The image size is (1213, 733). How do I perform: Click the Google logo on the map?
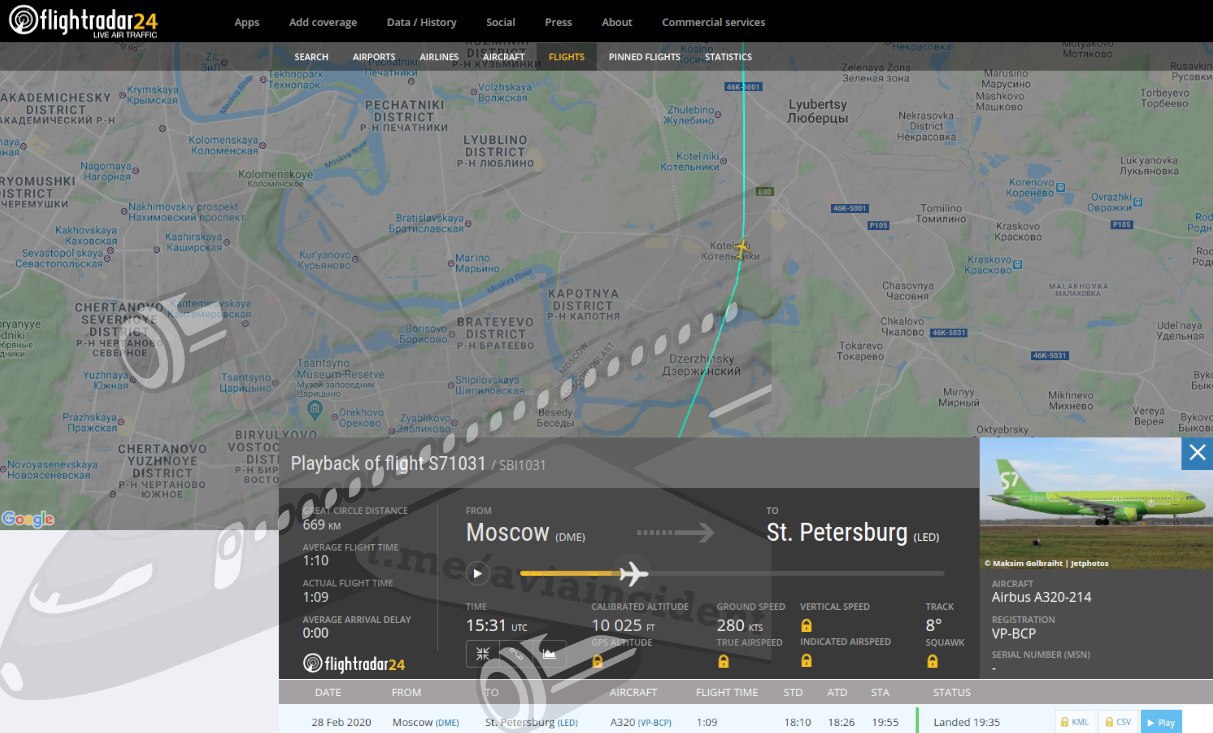28,519
